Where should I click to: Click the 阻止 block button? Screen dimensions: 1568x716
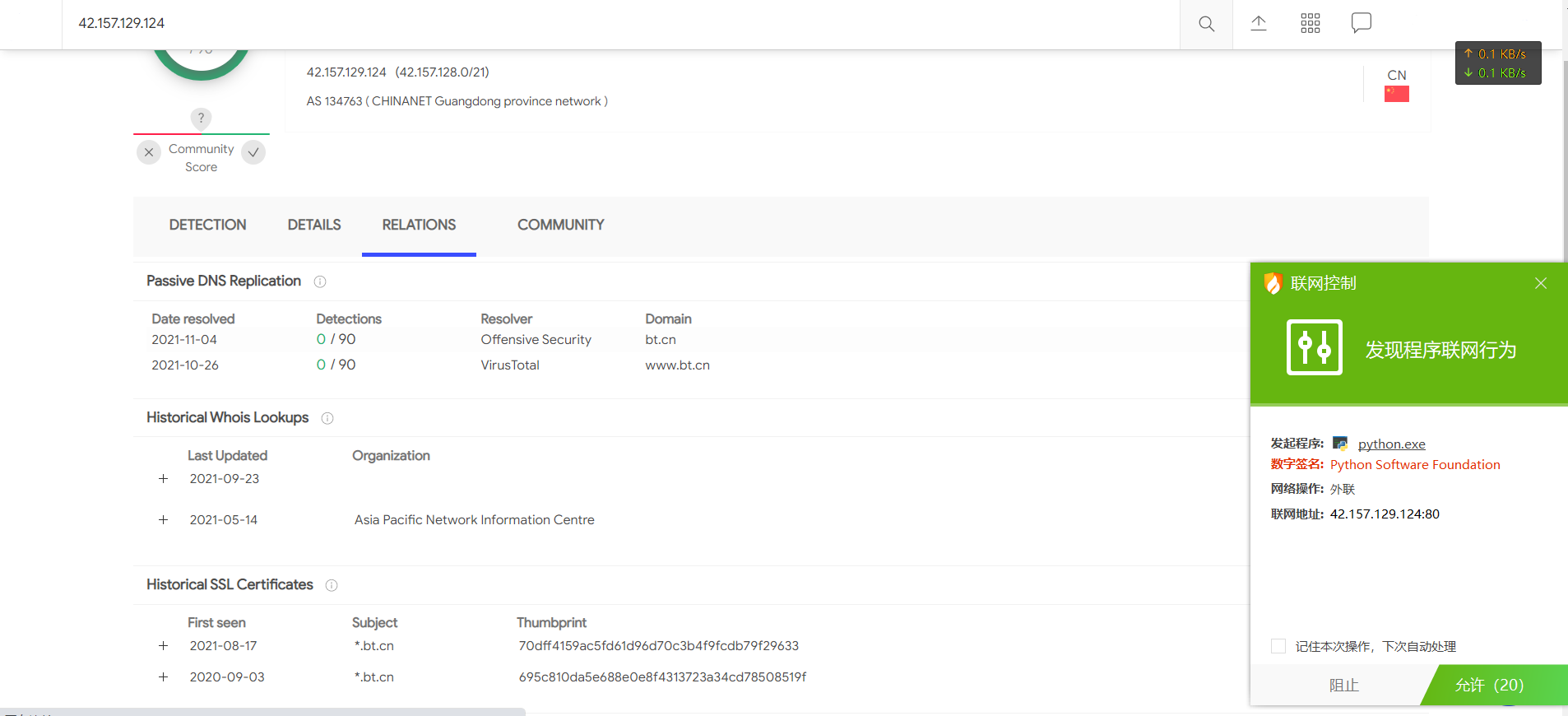pyautogui.click(x=1344, y=685)
